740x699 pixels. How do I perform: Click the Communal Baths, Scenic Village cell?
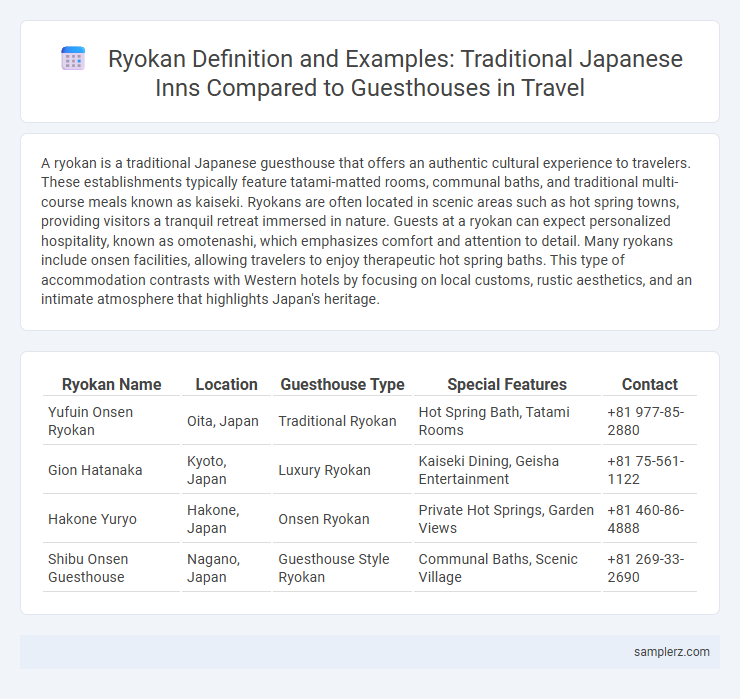point(507,568)
